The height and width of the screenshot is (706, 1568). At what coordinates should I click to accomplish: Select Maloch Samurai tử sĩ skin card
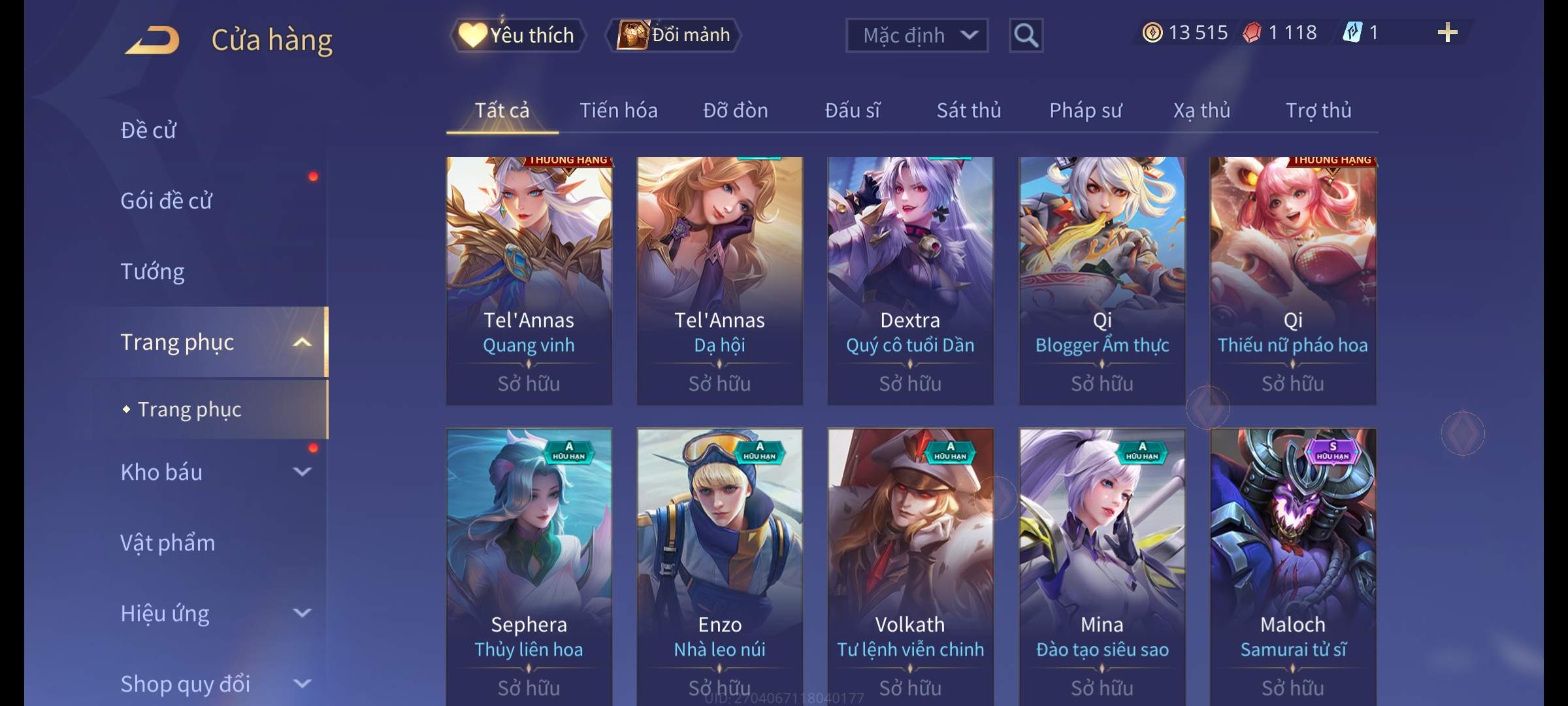(1293, 567)
